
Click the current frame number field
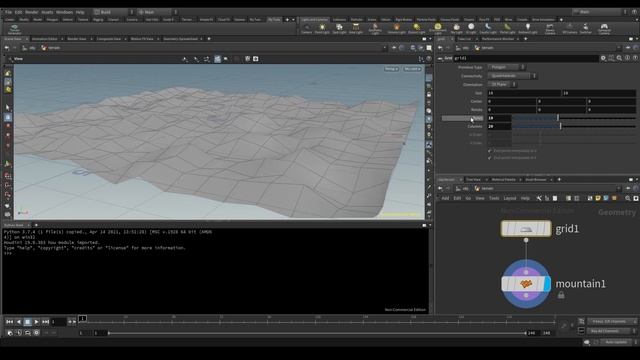(58, 322)
